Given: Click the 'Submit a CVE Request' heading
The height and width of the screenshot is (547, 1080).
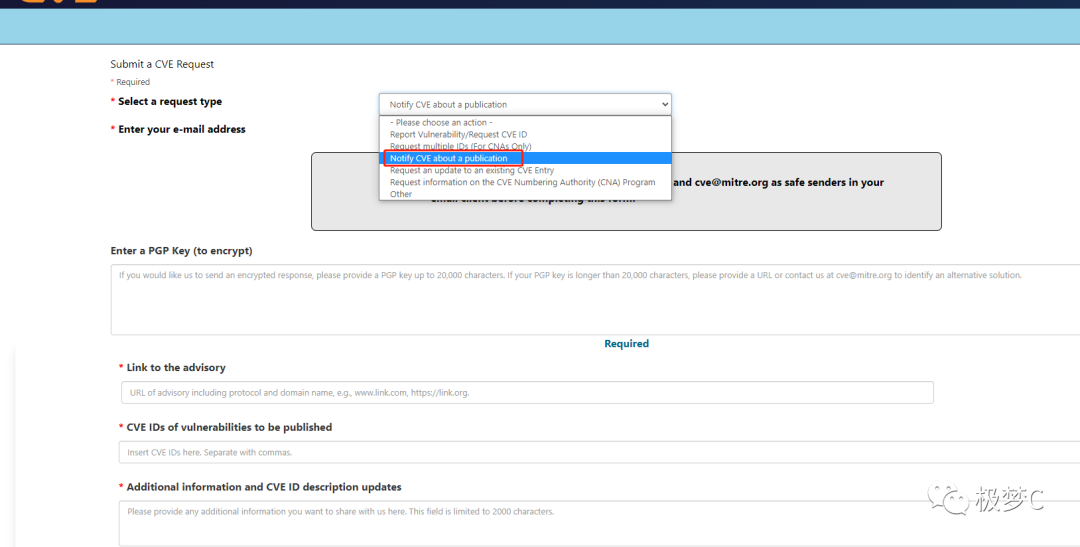Looking at the screenshot, I should tap(162, 64).
